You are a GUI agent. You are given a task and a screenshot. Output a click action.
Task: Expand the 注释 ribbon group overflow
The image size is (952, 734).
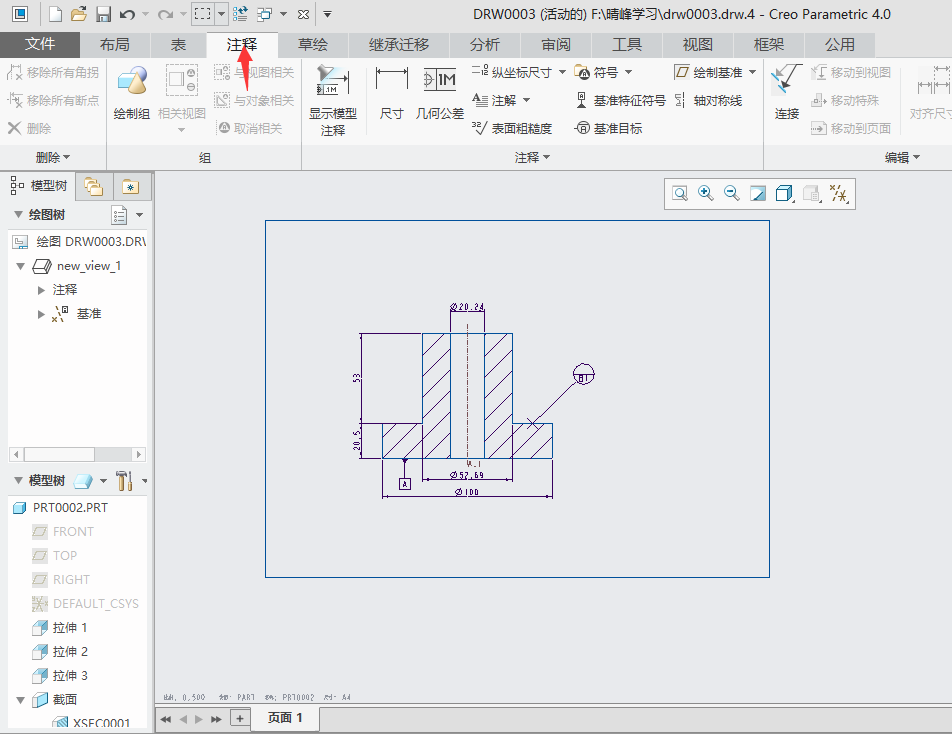532,157
